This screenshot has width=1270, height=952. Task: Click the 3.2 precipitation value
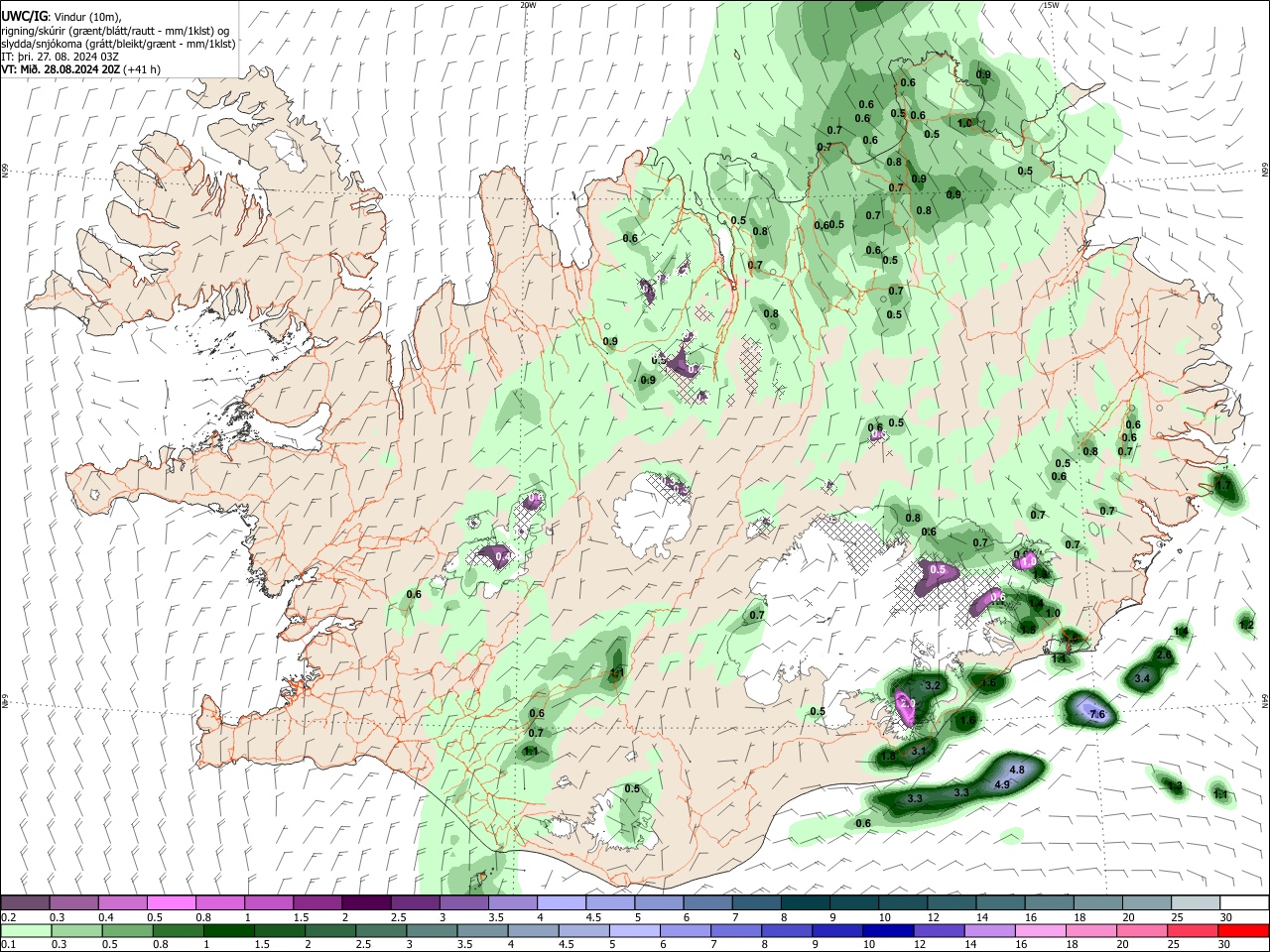point(933,685)
